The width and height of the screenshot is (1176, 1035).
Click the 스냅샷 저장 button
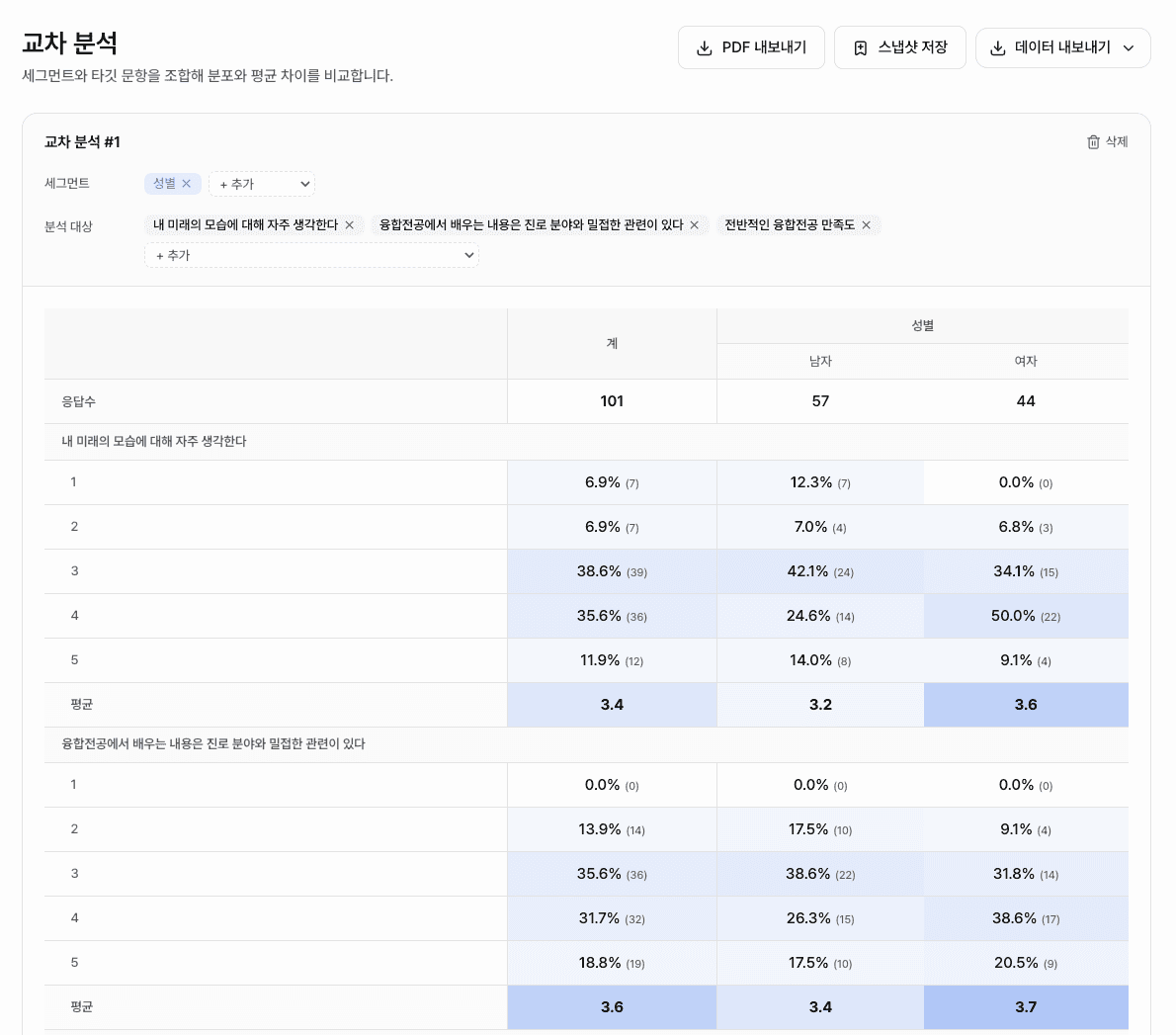(899, 46)
